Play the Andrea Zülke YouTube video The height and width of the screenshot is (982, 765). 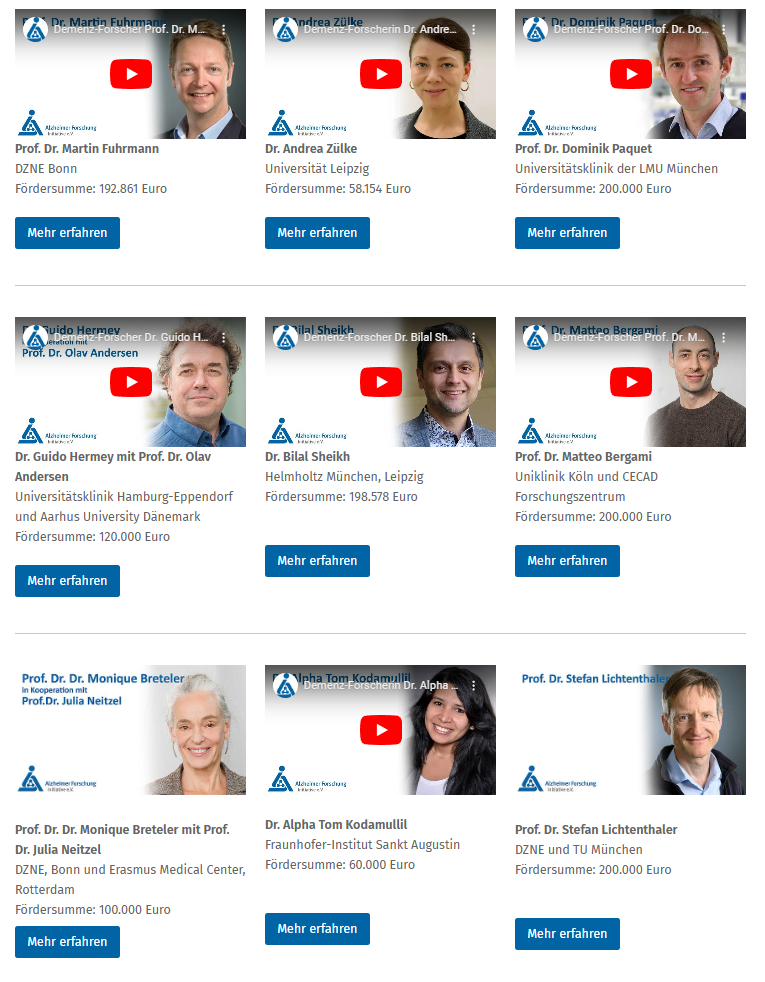pos(381,74)
